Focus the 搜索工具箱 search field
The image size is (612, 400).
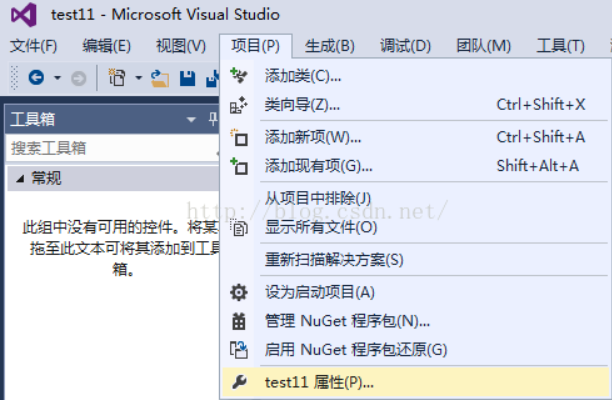click(112, 148)
